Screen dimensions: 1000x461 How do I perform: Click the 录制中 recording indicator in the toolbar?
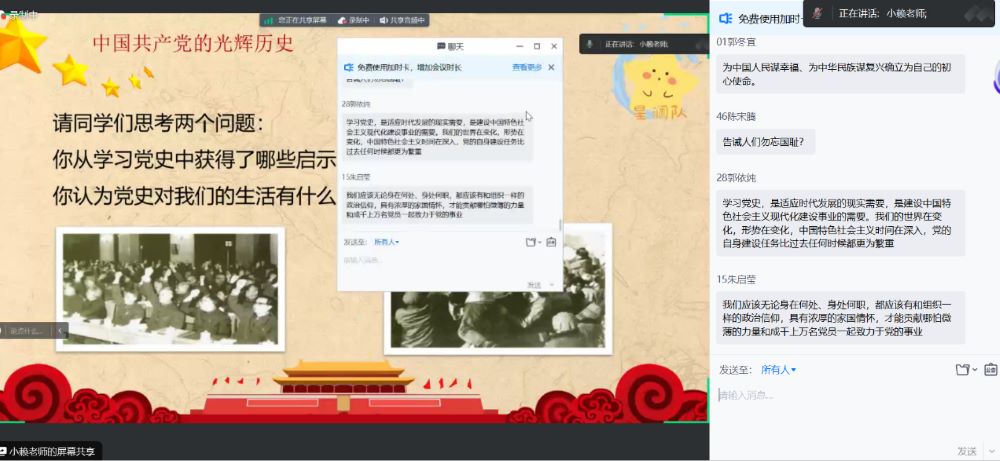coord(353,20)
